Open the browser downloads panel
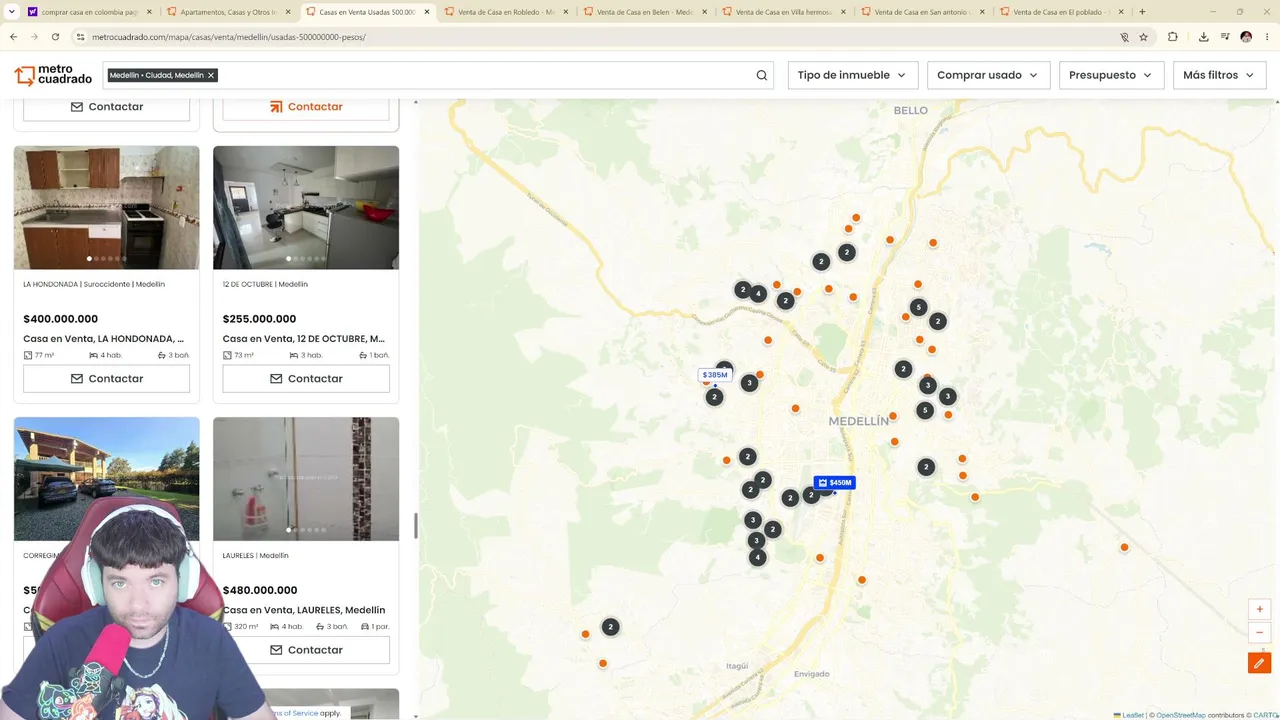 pos(1203,37)
